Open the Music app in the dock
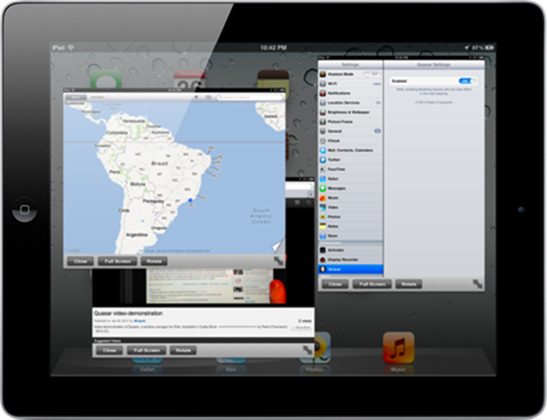 pos(398,348)
